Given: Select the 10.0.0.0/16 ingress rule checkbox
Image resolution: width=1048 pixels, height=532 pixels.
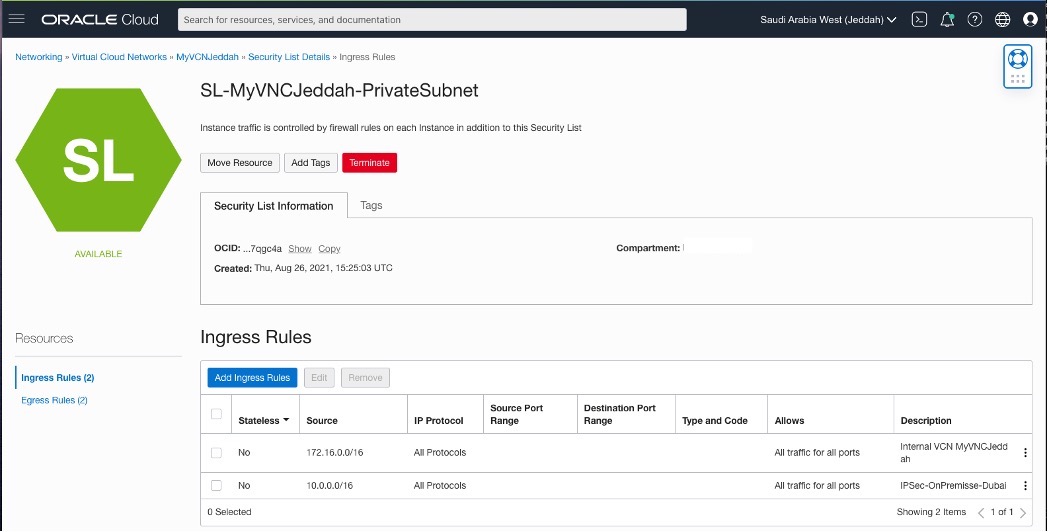Looking at the screenshot, I should point(217,486).
